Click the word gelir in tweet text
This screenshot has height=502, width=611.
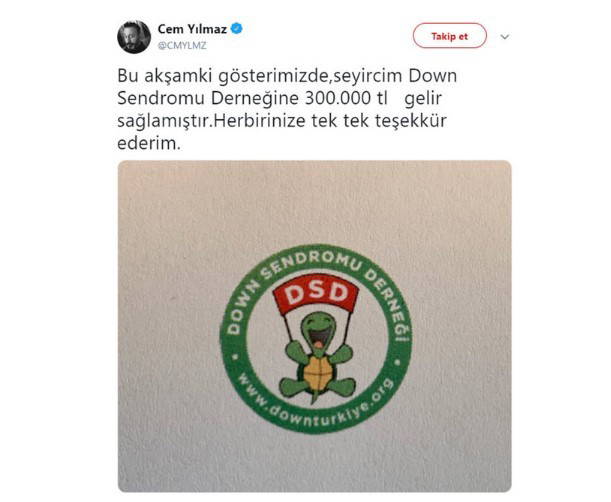tap(423, 99)
